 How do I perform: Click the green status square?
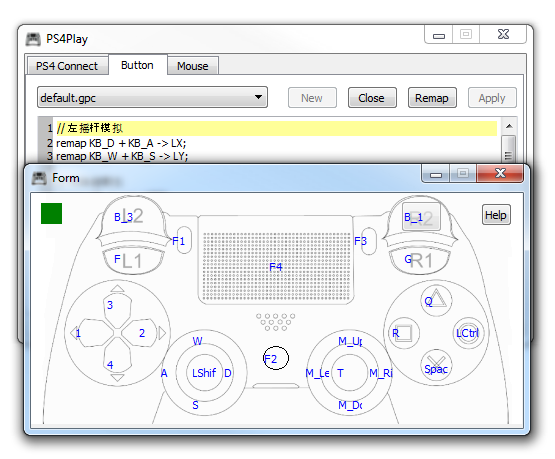pos(51,213)
